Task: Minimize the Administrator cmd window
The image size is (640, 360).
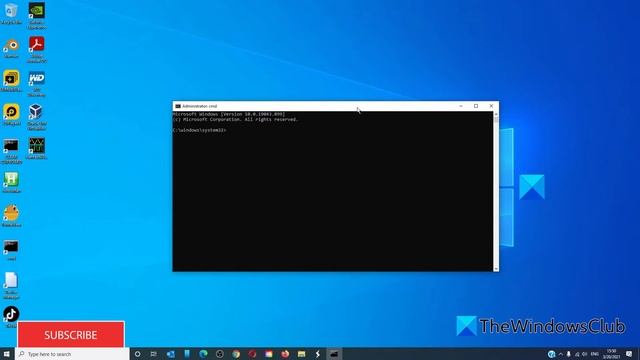Action: (x=461, y=106)
